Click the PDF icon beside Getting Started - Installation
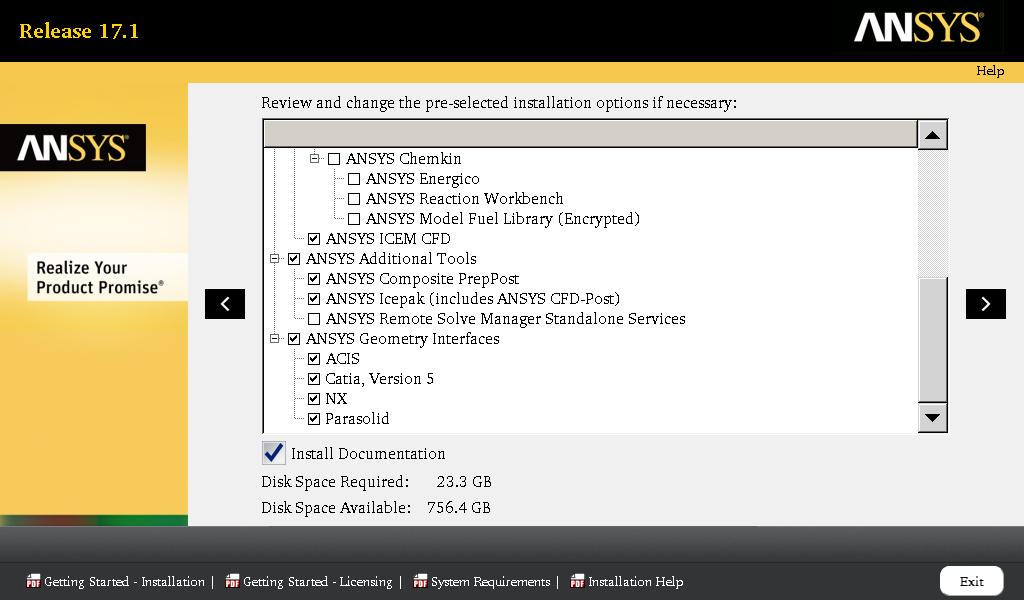This screenshot has width=1024, height=600. click(x=33, y=581)
